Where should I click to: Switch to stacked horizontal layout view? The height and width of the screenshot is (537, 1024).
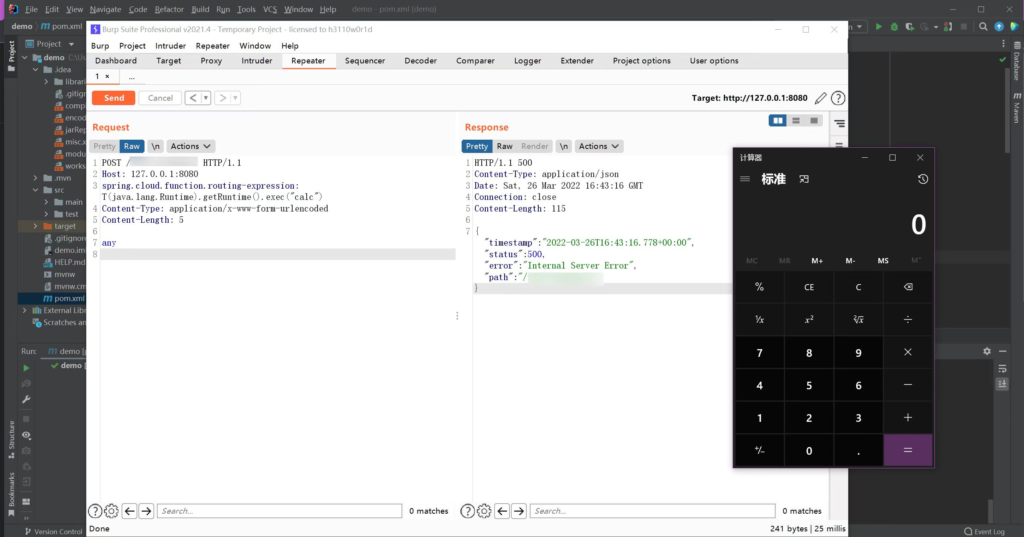pyautogui.click(x=795, y=121)
